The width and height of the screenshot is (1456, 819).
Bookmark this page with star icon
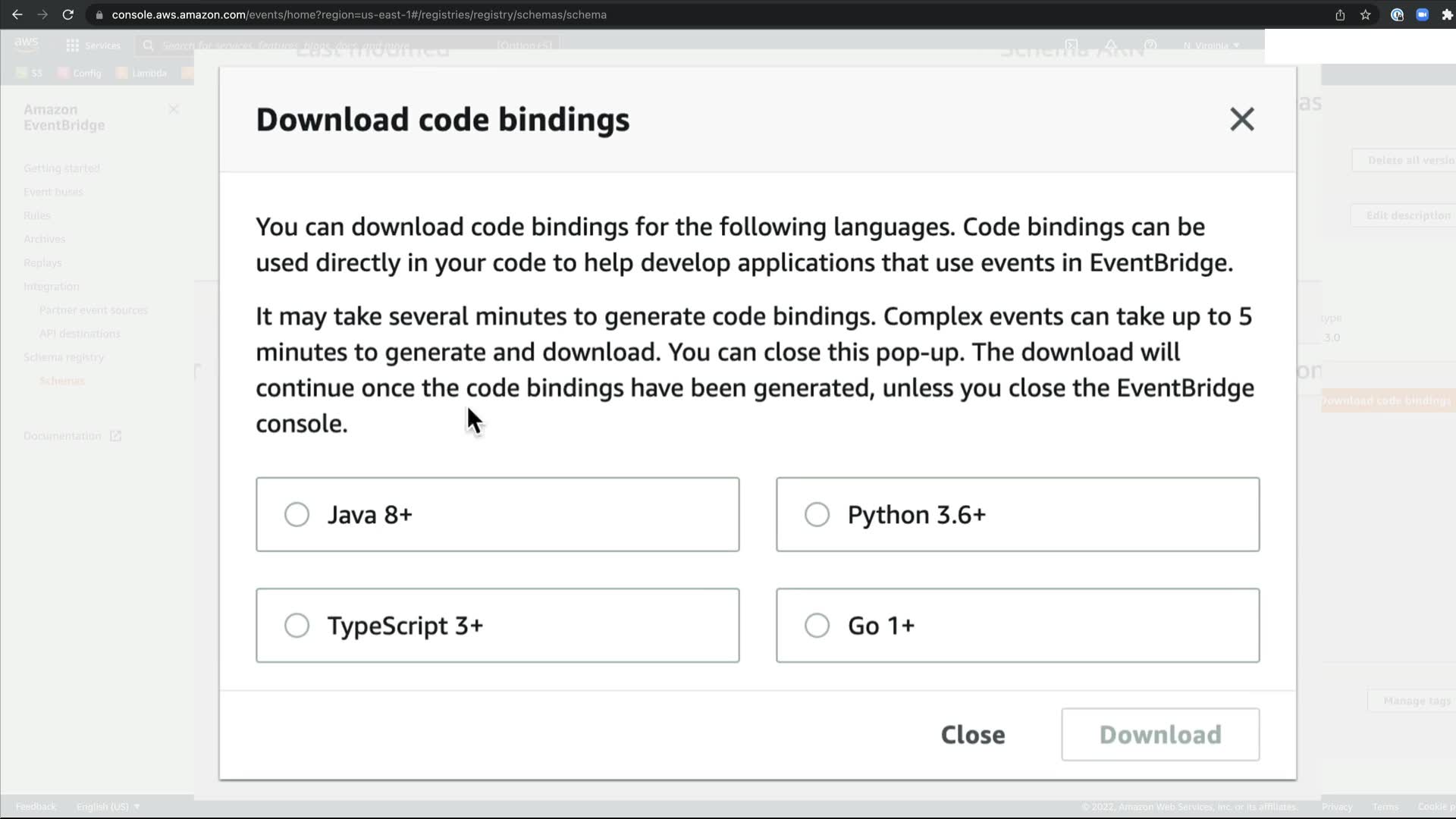tap(1365, 14)
